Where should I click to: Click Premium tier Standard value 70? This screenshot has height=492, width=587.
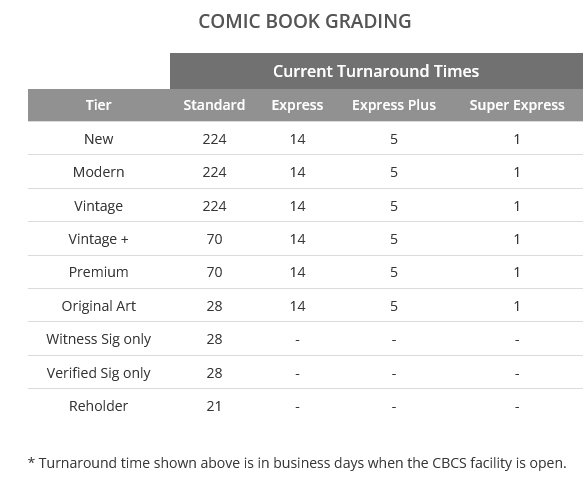point(215,272)
